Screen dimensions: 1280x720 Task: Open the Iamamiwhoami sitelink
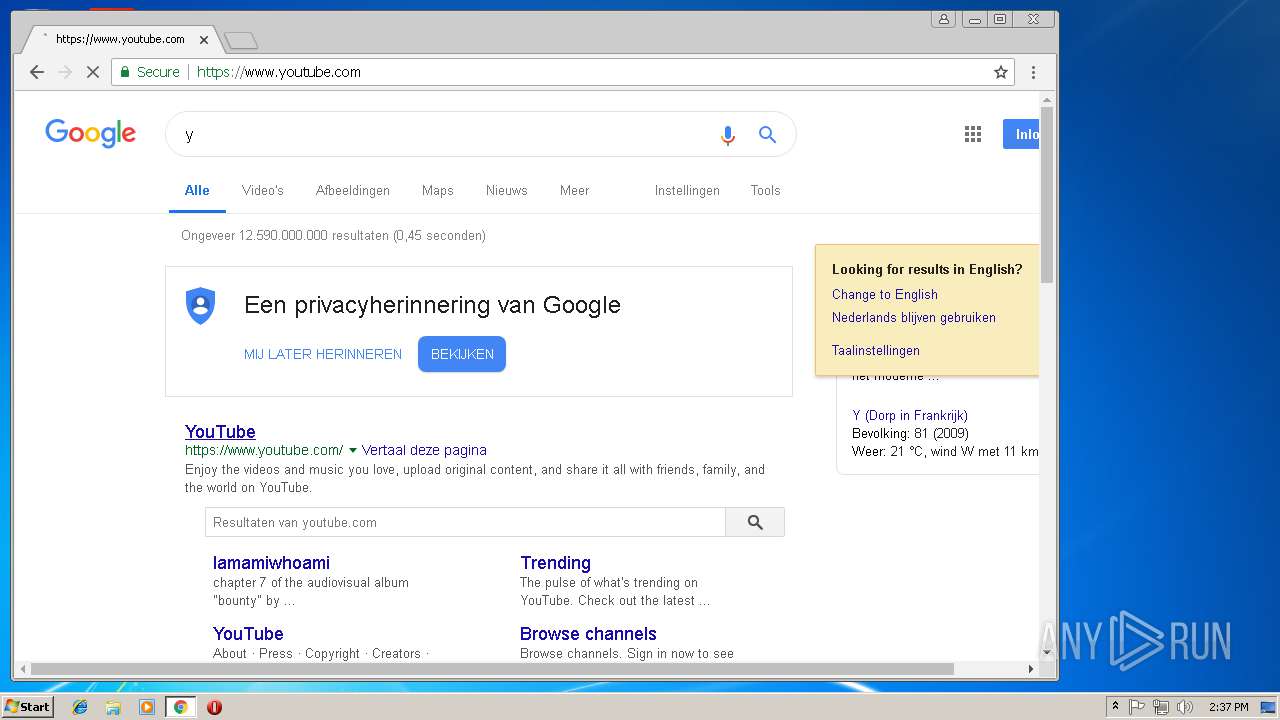coord(271,563)
